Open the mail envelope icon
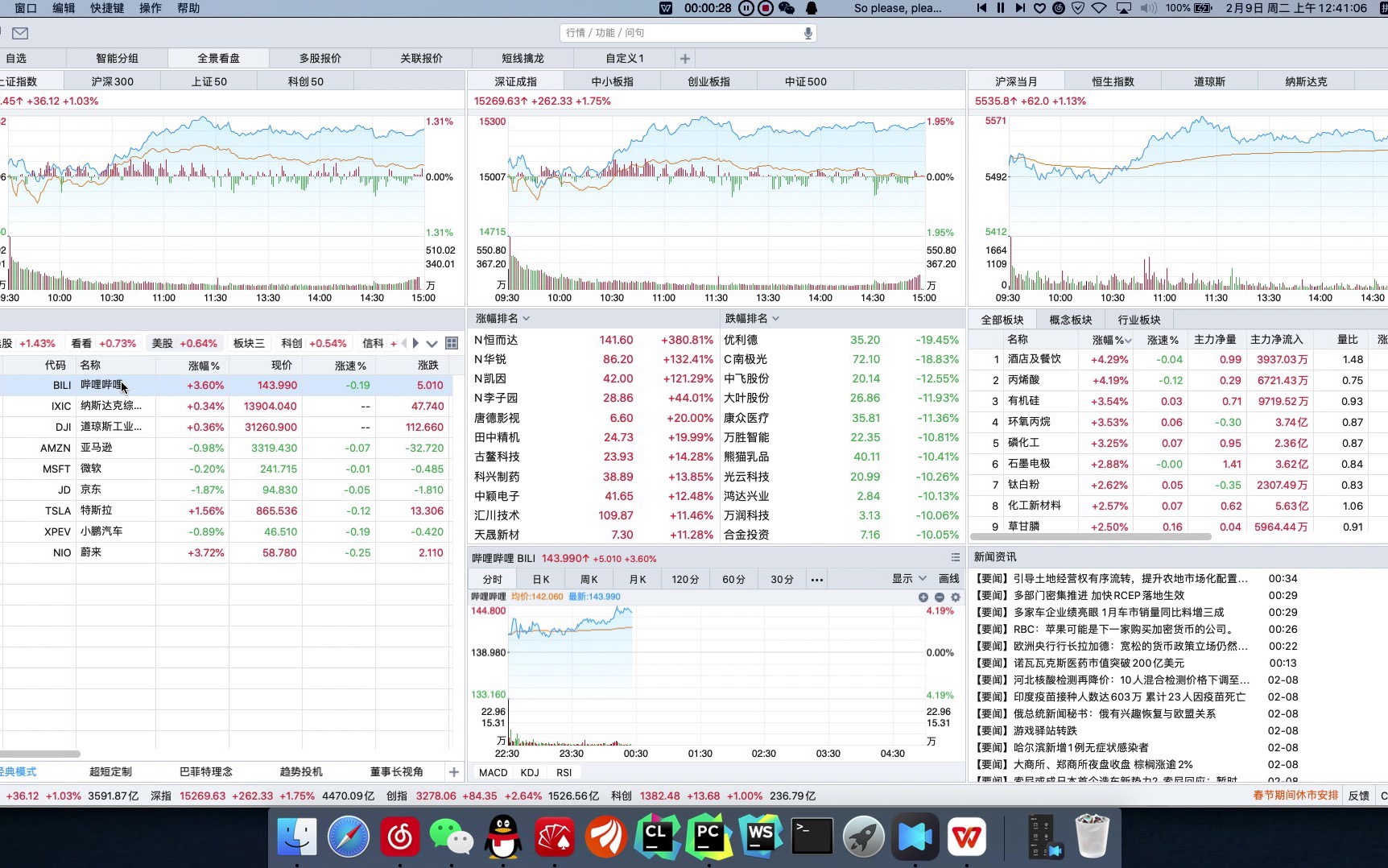The image size is (1388, 868). pyautogui.click(x=20, y=33)
